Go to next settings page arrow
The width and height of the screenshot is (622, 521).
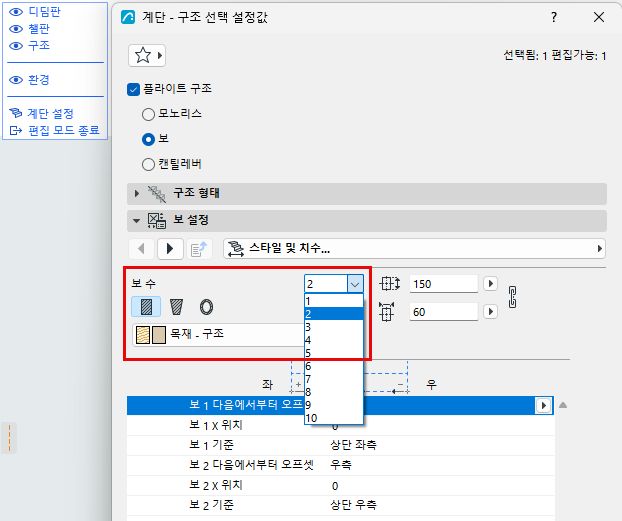tap(170, 249)
